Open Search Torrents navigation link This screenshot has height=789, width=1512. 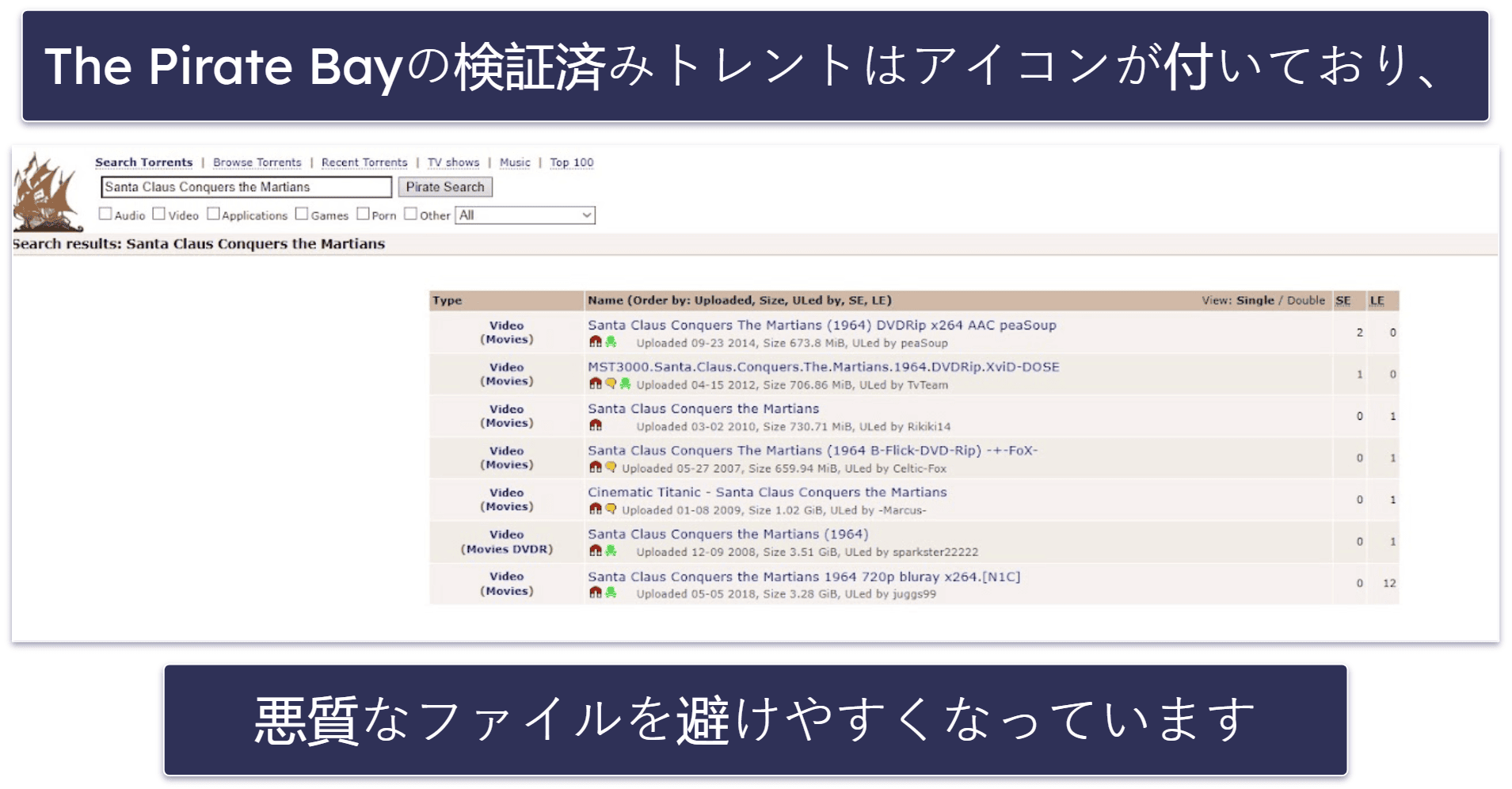pyautogui.click(x=144, y=162)
